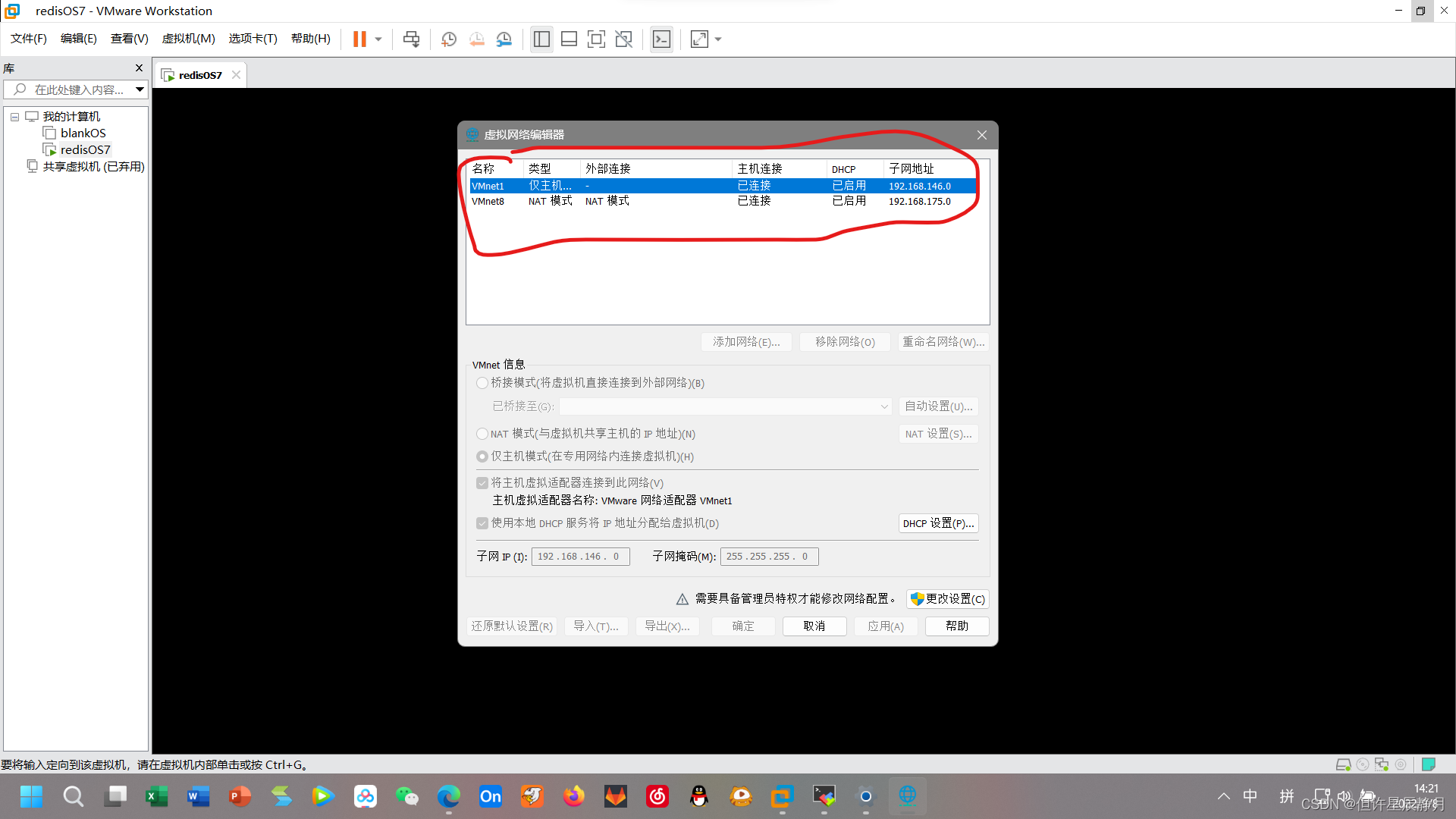The width and height of the screenshot is (1456, 819).
Task: Toggle unity mode icon
Action: (623, 39)
